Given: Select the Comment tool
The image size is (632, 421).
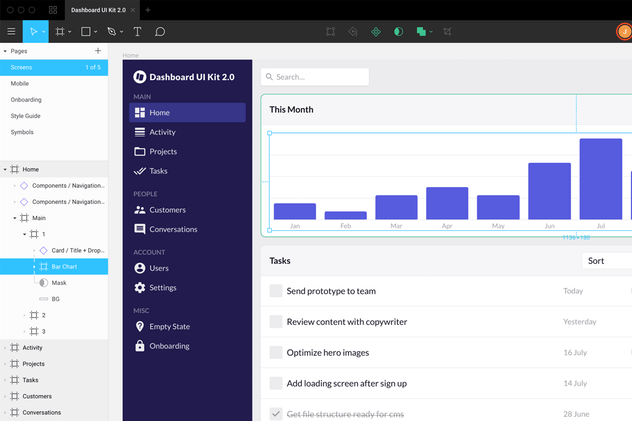Looking at the screenshot, I should (x=160, y=31).
